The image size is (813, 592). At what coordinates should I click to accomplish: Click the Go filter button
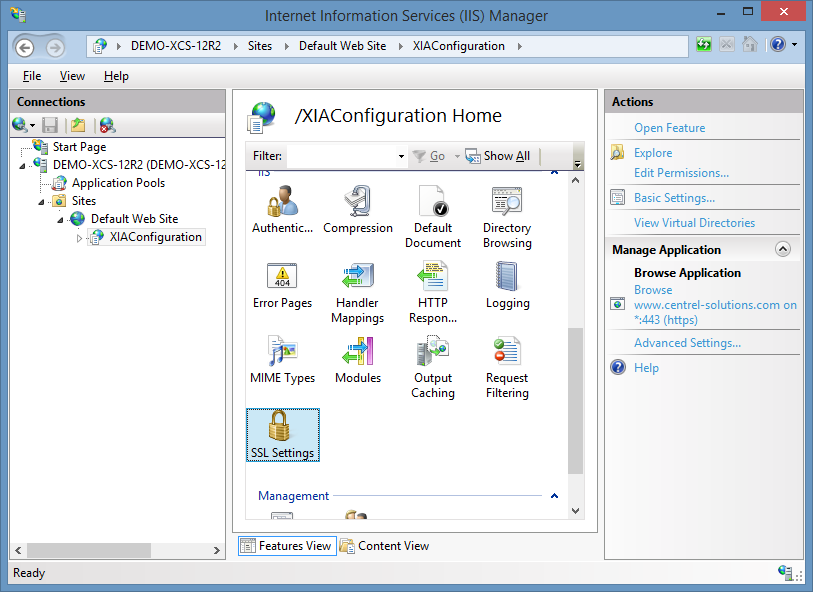pyautogui.click(x=429, y=156)
